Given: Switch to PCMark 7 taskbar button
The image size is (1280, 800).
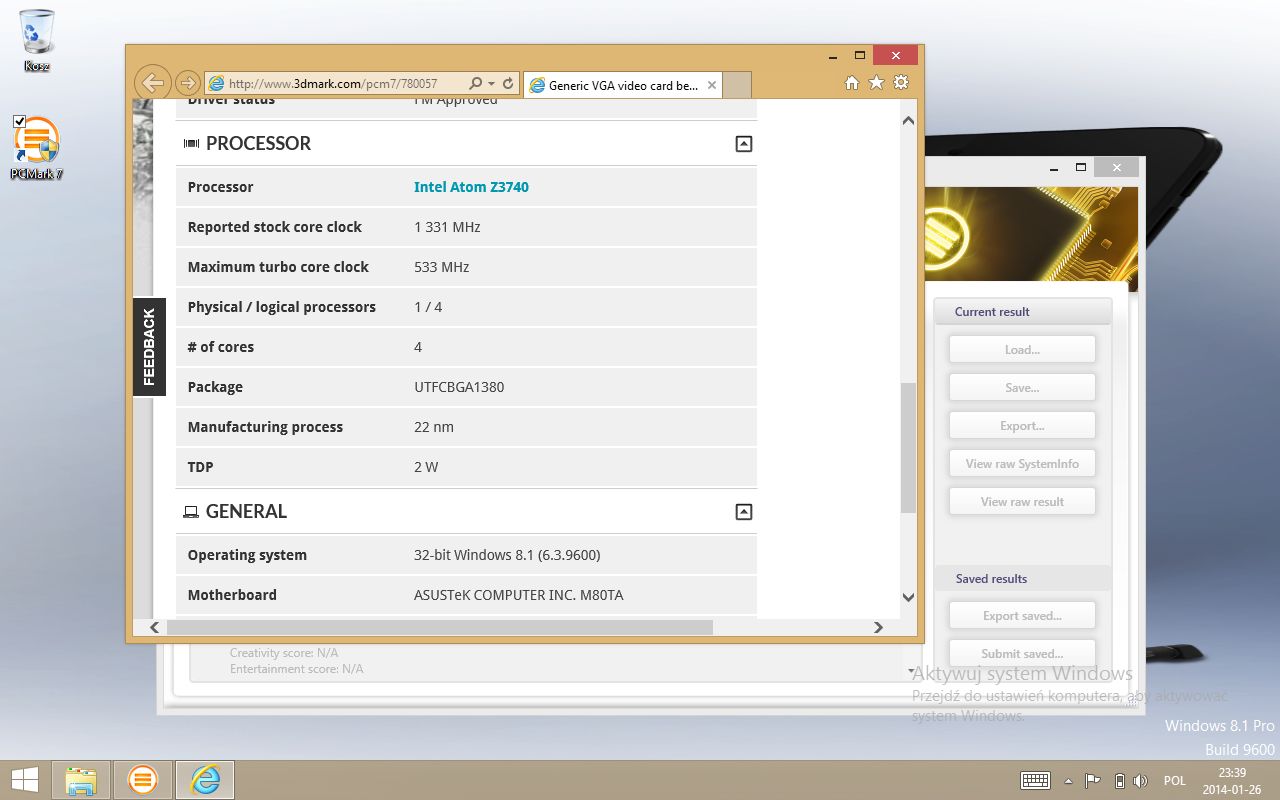Looking at the screenshot, I should pos(143,780).
